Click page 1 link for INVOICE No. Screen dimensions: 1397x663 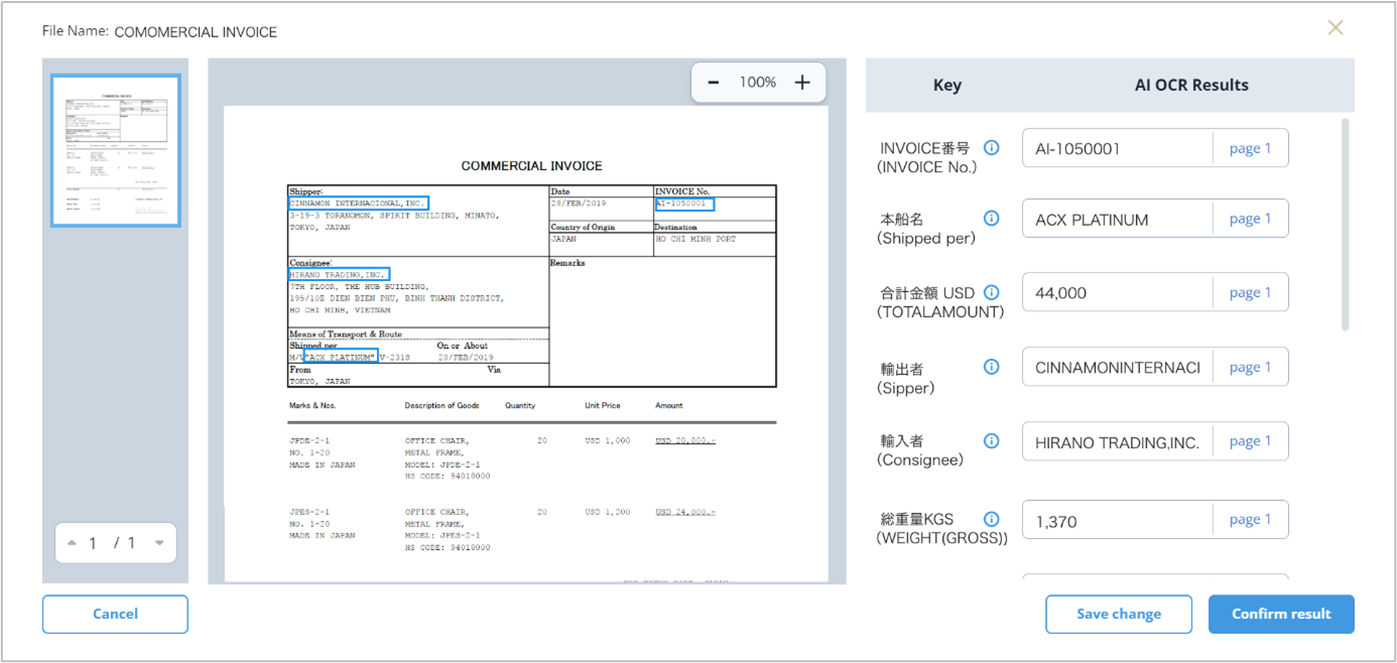click(1250, 148)
